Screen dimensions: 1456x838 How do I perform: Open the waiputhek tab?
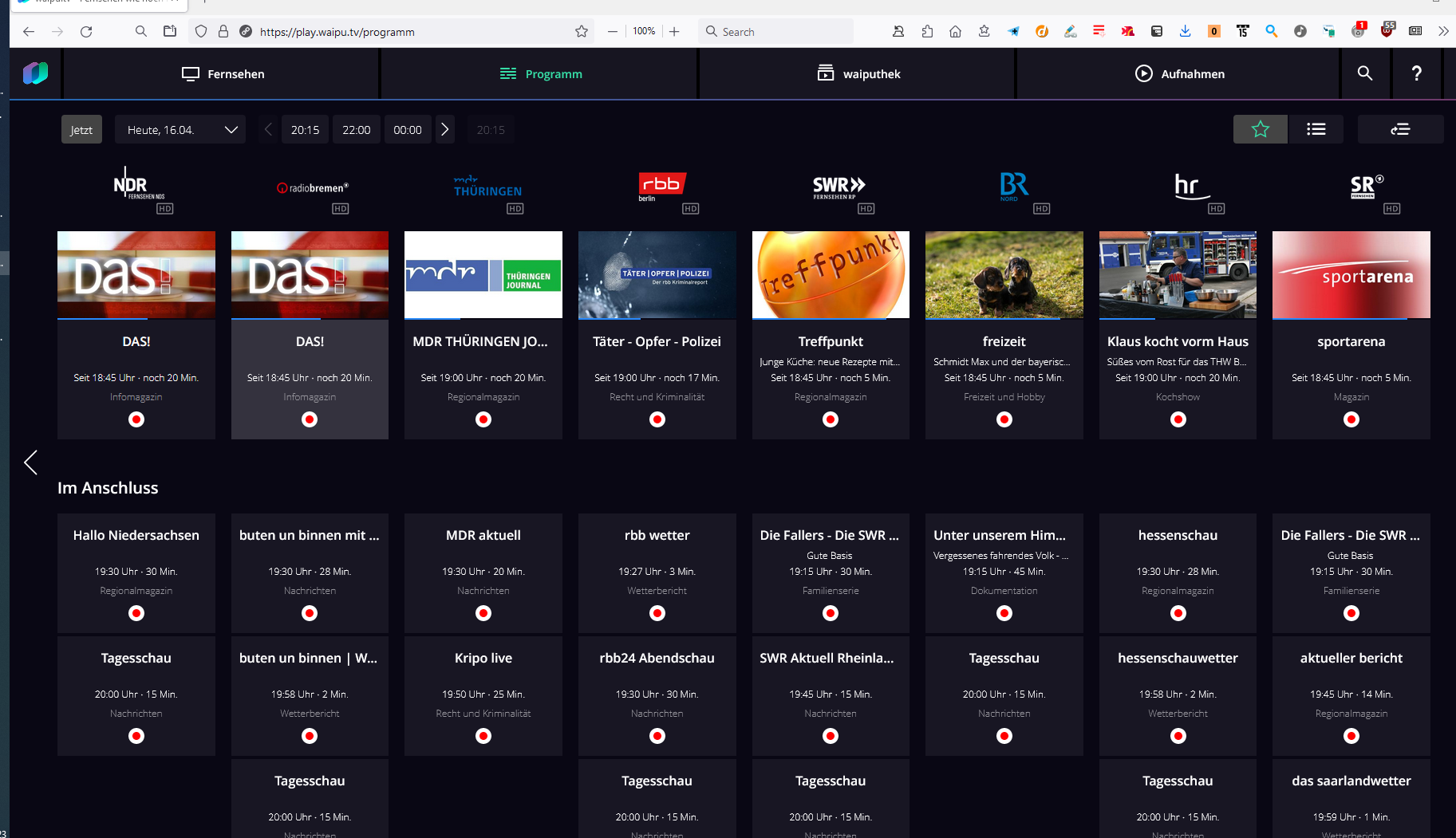tap(858, 73)
